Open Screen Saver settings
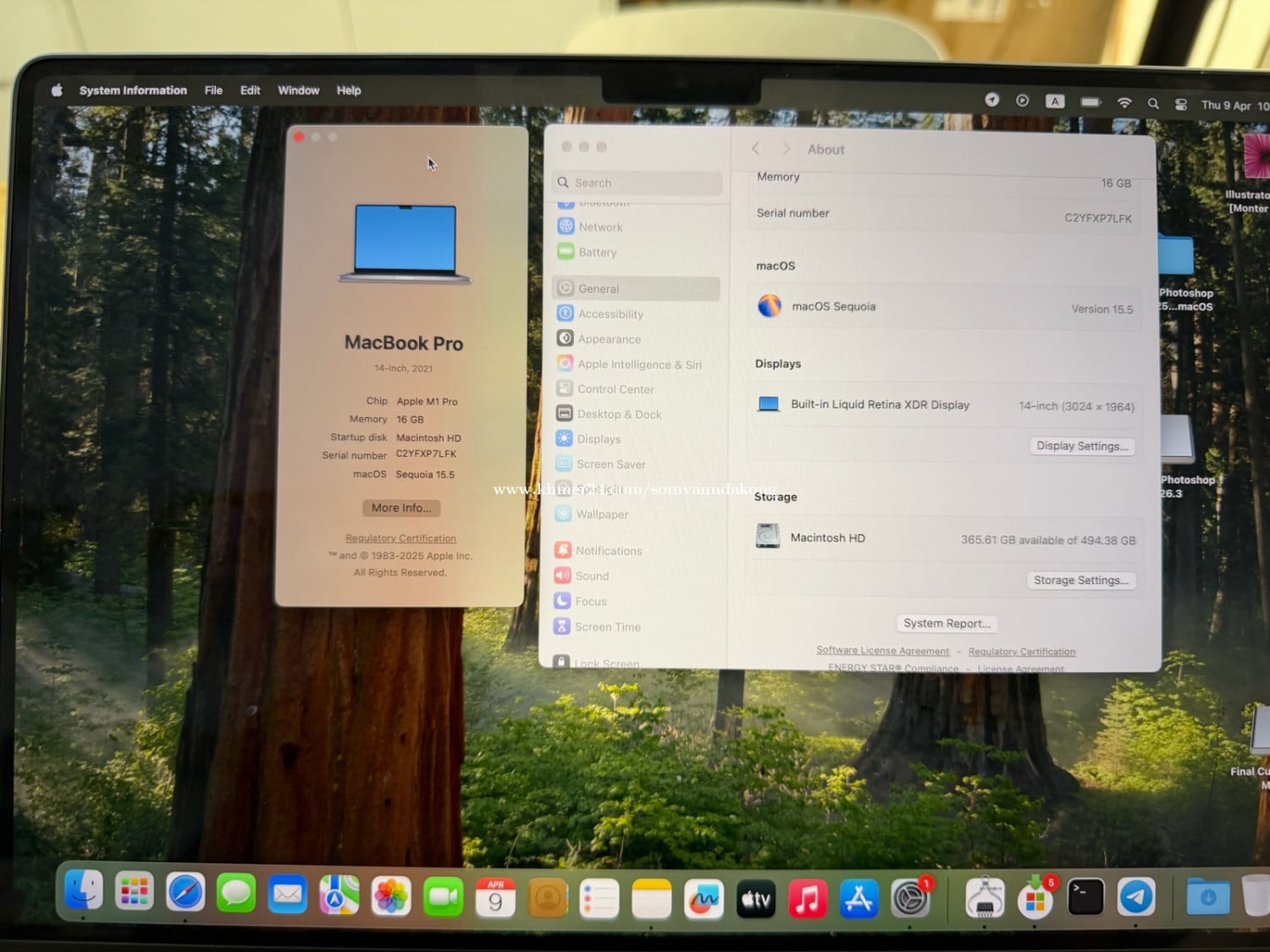The width and height of the screenshot is (1270, 952). (636, 465)
